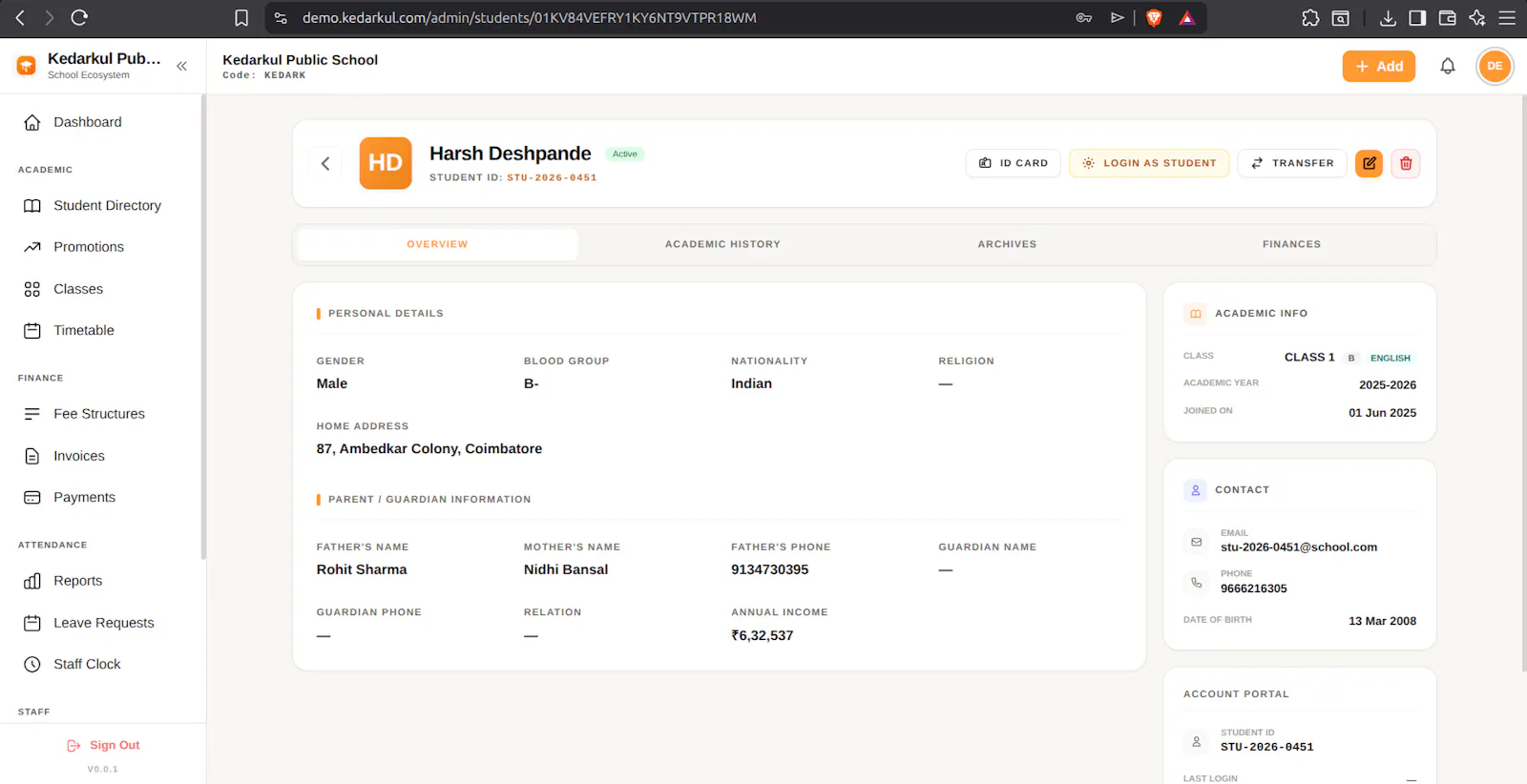1527x784 pixels.
Task: Click date of birth 13 Mar 2008
Action: (x=1382, y=621)
